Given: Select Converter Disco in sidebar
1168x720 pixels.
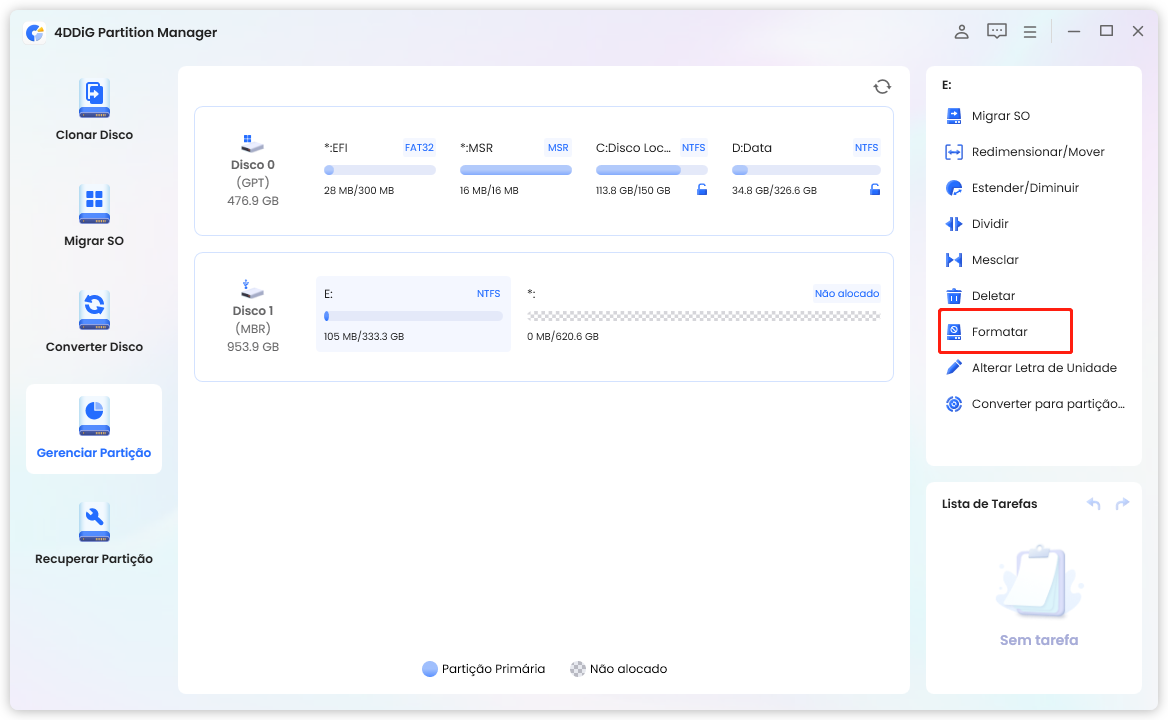Looking at the screenshot, I should tap(94, 322).
